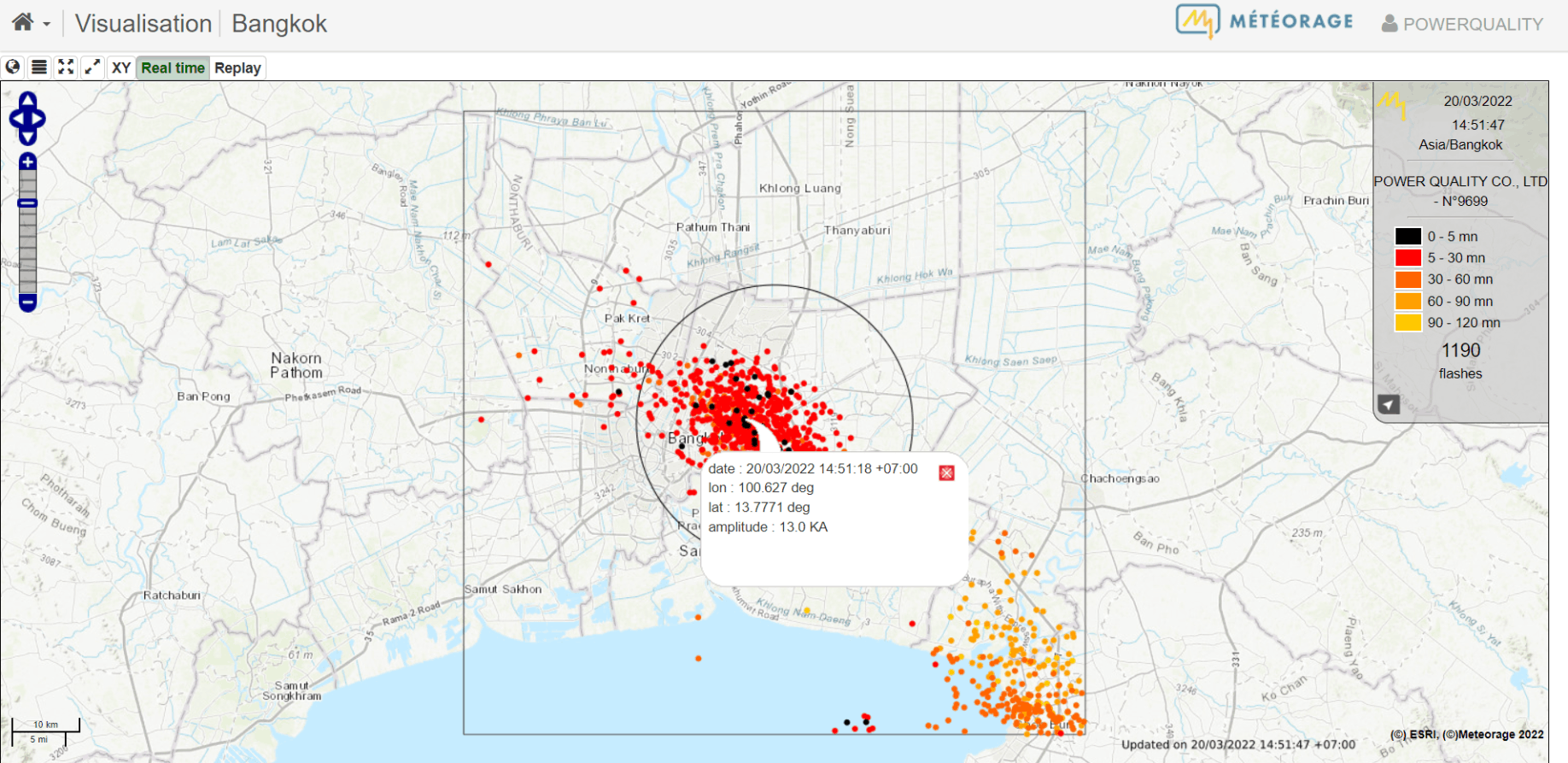Click the amplitude 13.0 KA value

(x=768, y=527)
